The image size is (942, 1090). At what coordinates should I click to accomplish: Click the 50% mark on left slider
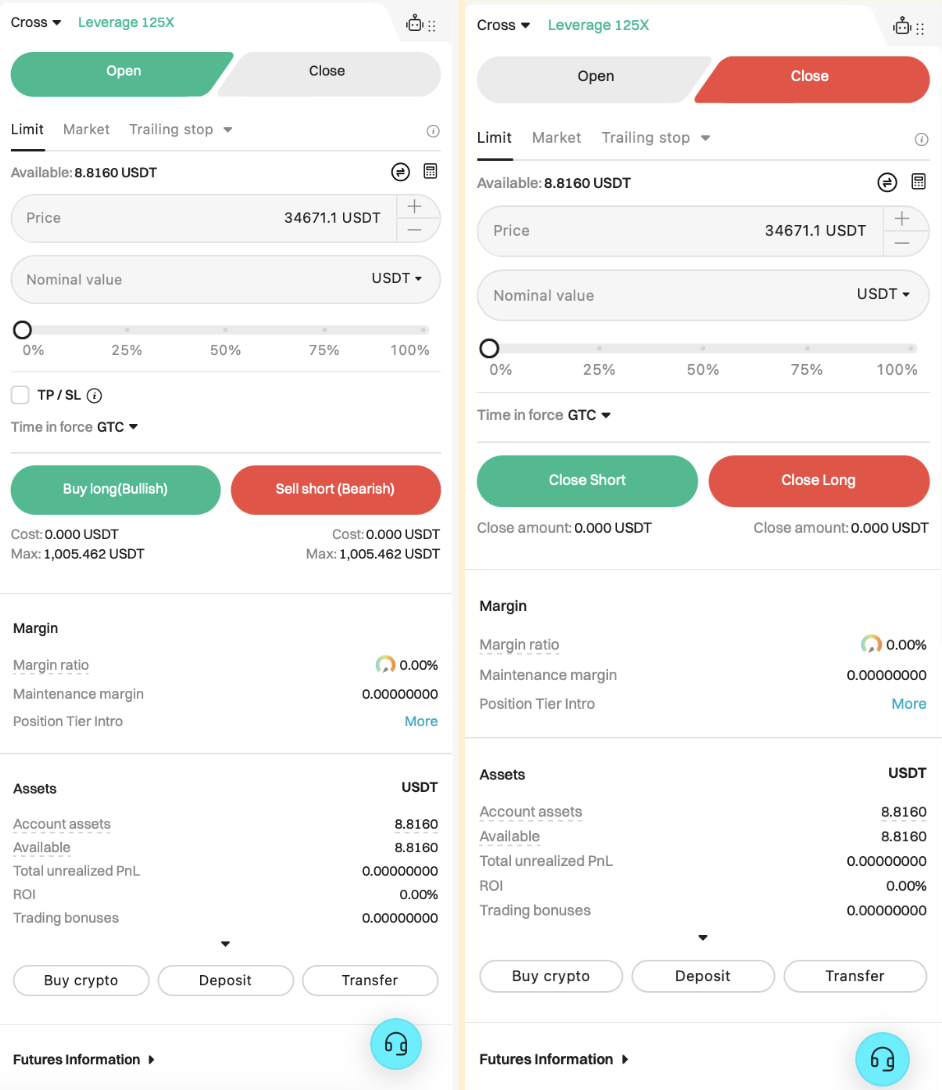click(226, 330)
